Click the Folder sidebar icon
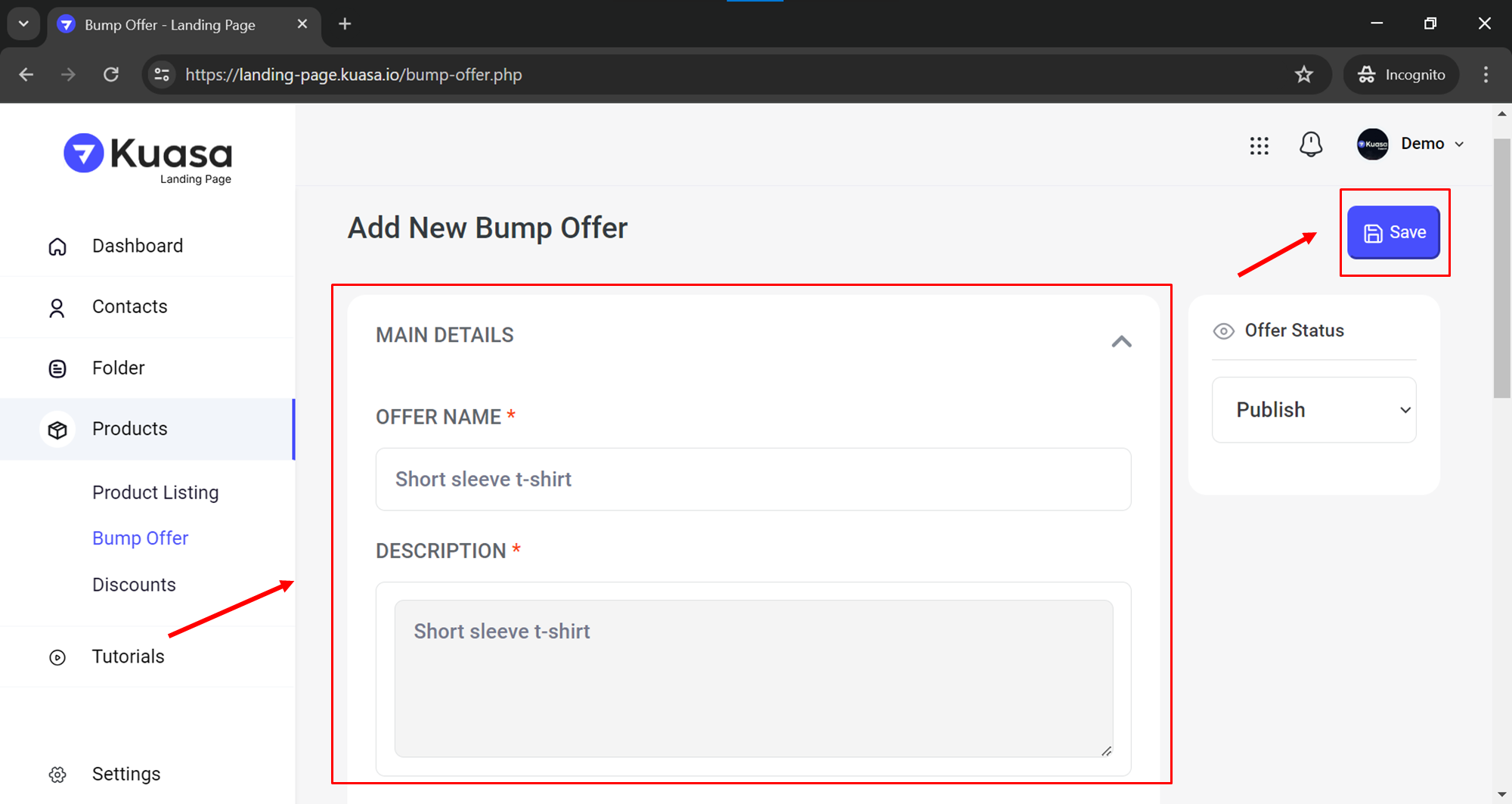This screenshot has width=1512, height=804. point(57,368)
